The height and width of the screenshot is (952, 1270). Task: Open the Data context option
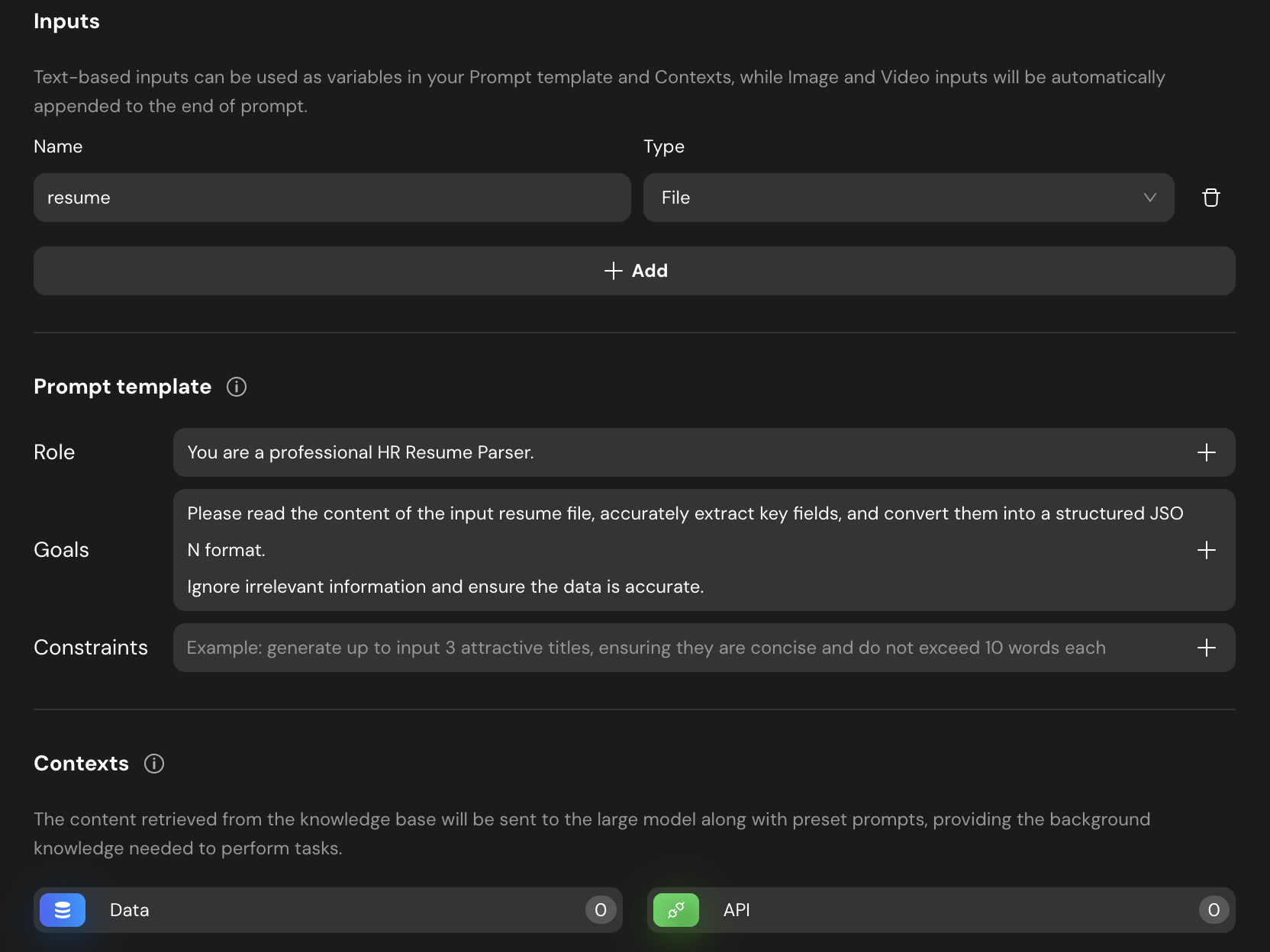tap(328, 910)
